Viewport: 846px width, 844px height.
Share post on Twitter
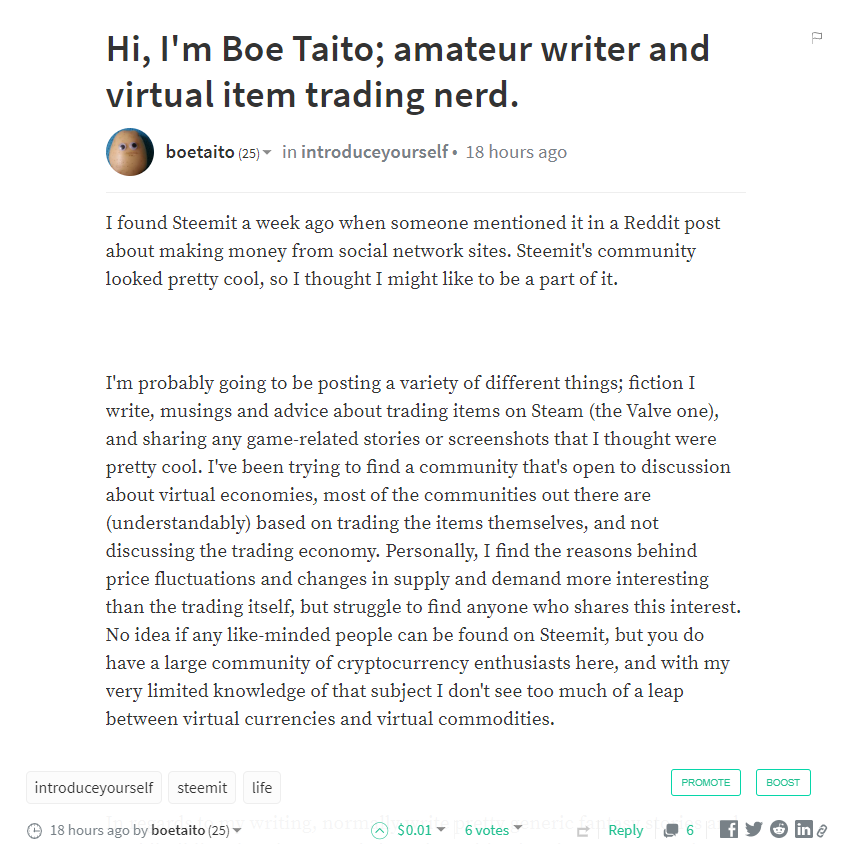coord(753,829)
